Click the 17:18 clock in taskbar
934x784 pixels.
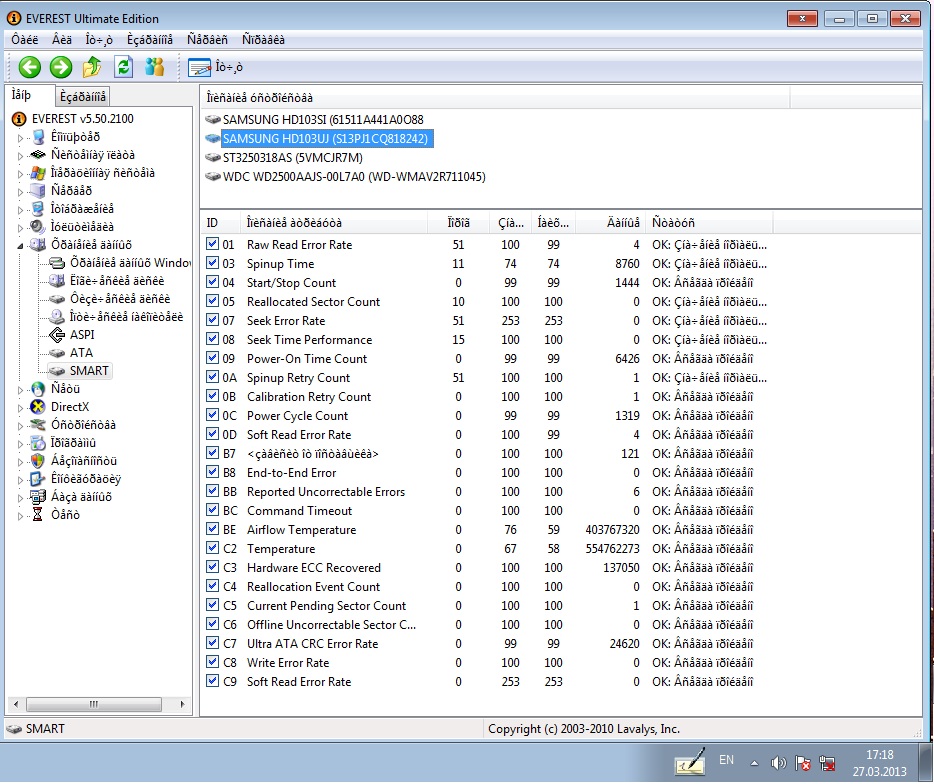click(x=879, y=755)
